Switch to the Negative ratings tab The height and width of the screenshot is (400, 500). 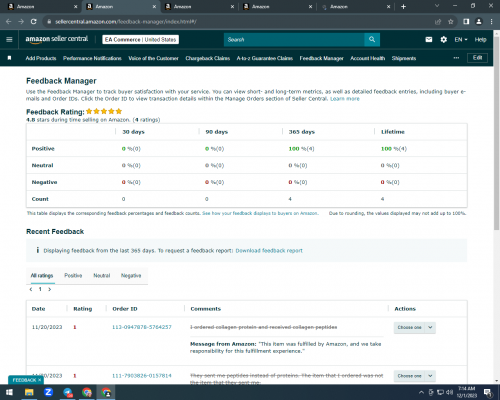tap(131, 275)
